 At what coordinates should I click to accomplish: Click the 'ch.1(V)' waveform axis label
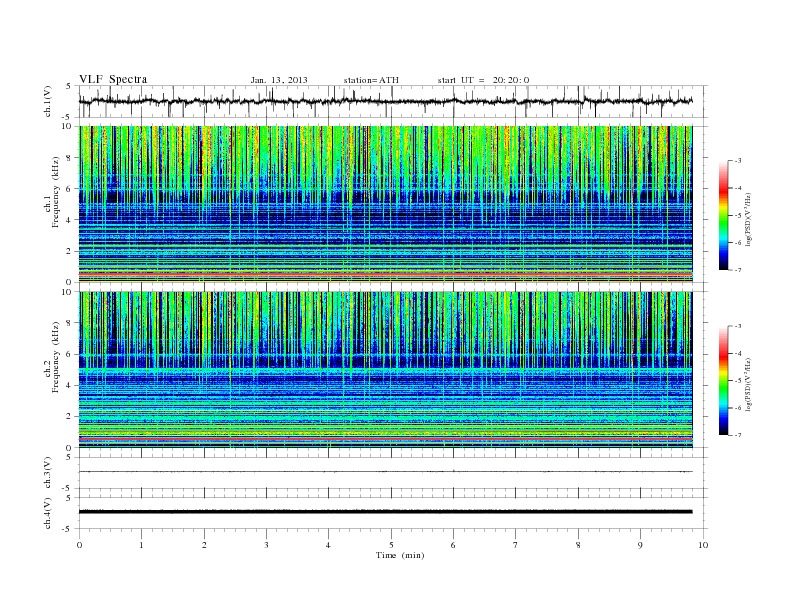[47, 101]
